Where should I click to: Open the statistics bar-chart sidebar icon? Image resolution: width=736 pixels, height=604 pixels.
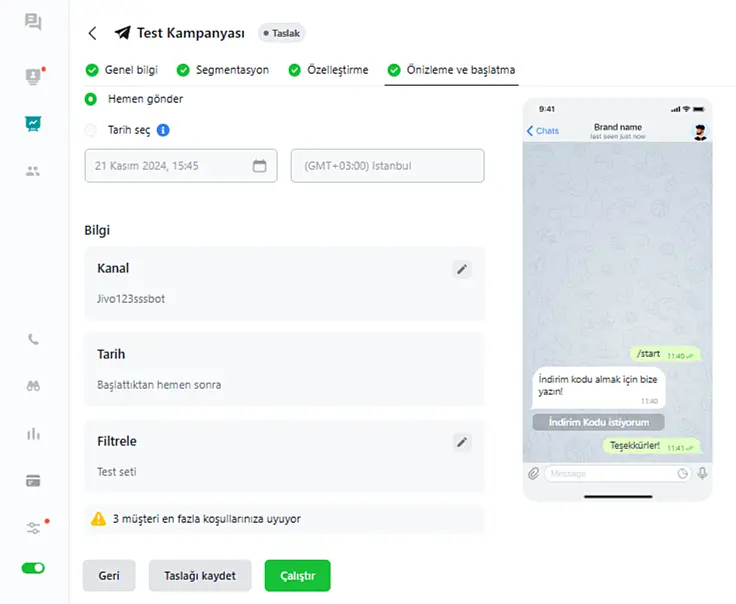tap(33, 434)
